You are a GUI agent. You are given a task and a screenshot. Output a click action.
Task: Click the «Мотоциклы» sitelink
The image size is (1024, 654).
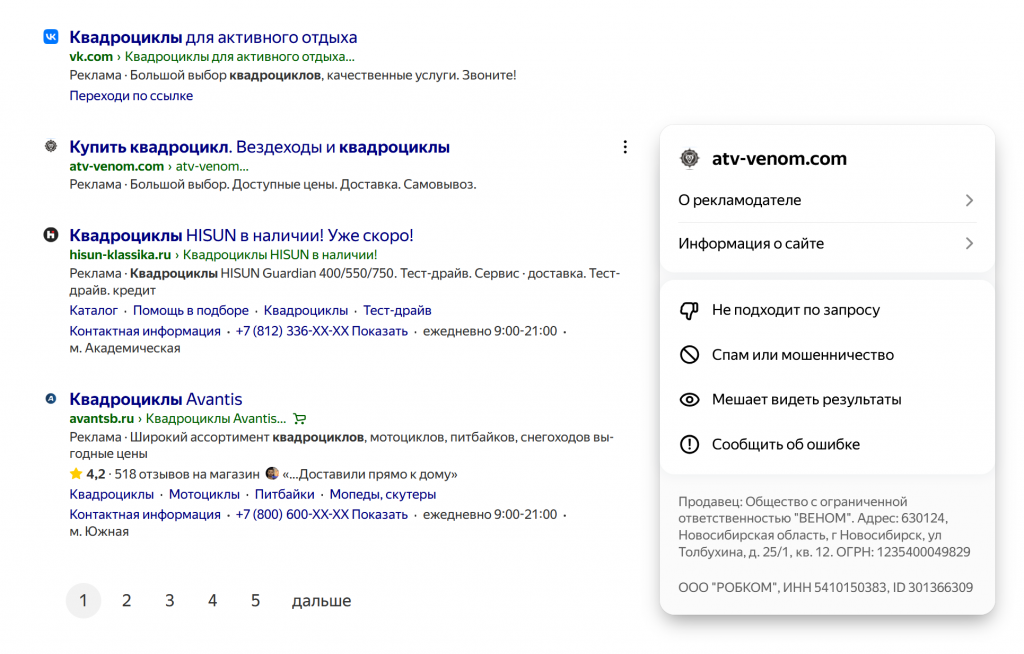point(204,495)
